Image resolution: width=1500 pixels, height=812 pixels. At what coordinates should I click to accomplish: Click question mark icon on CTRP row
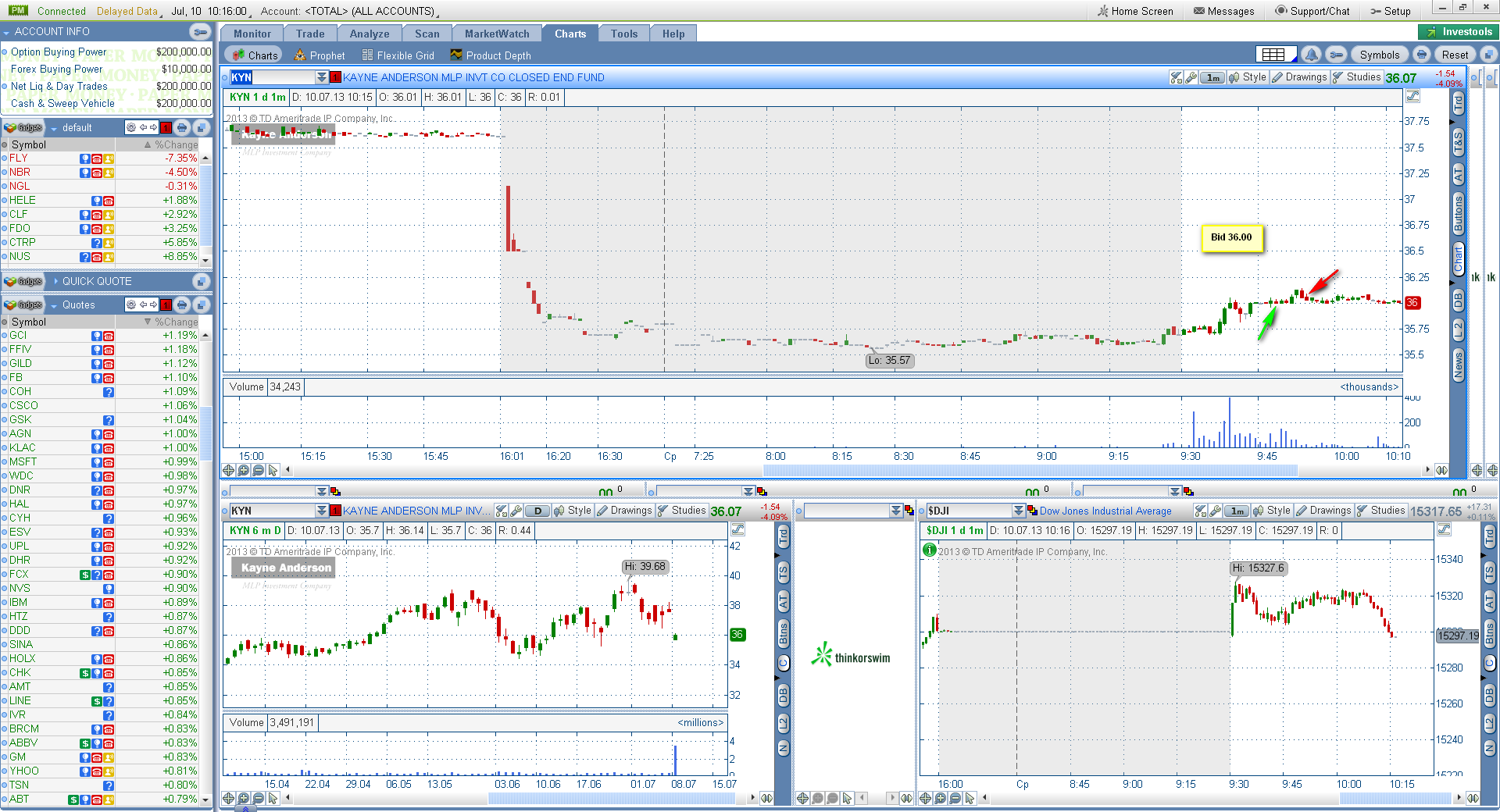(x=96, y=243)
